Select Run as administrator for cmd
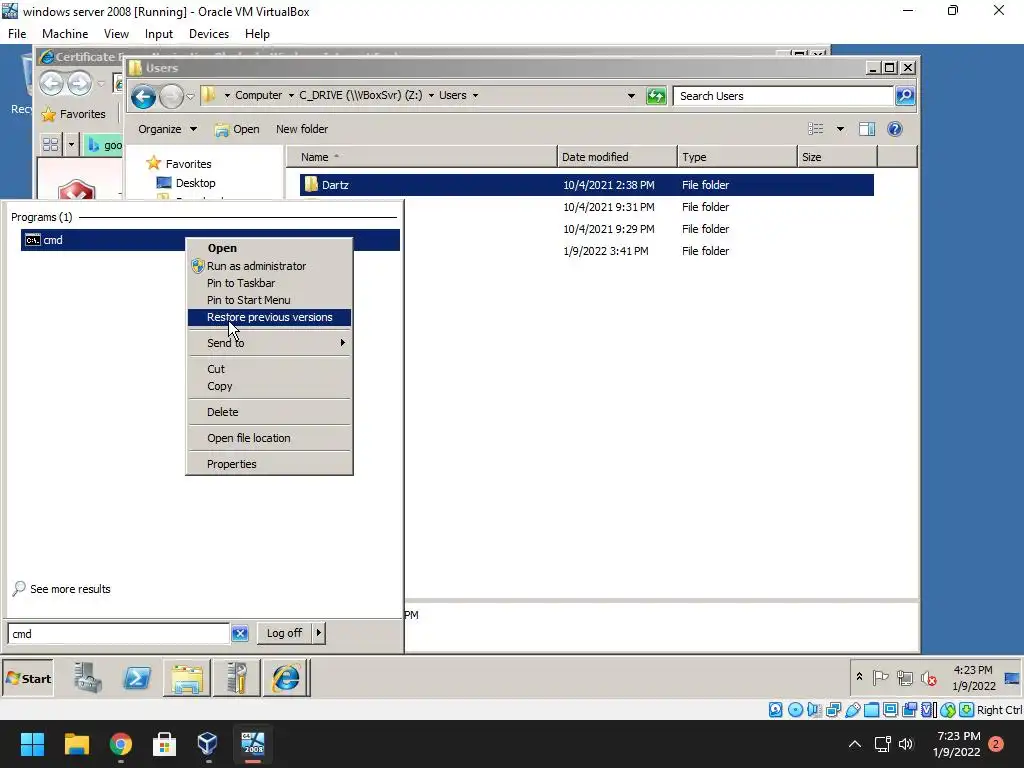Viewport: 1024px width, 768px height. click(270, 266)
